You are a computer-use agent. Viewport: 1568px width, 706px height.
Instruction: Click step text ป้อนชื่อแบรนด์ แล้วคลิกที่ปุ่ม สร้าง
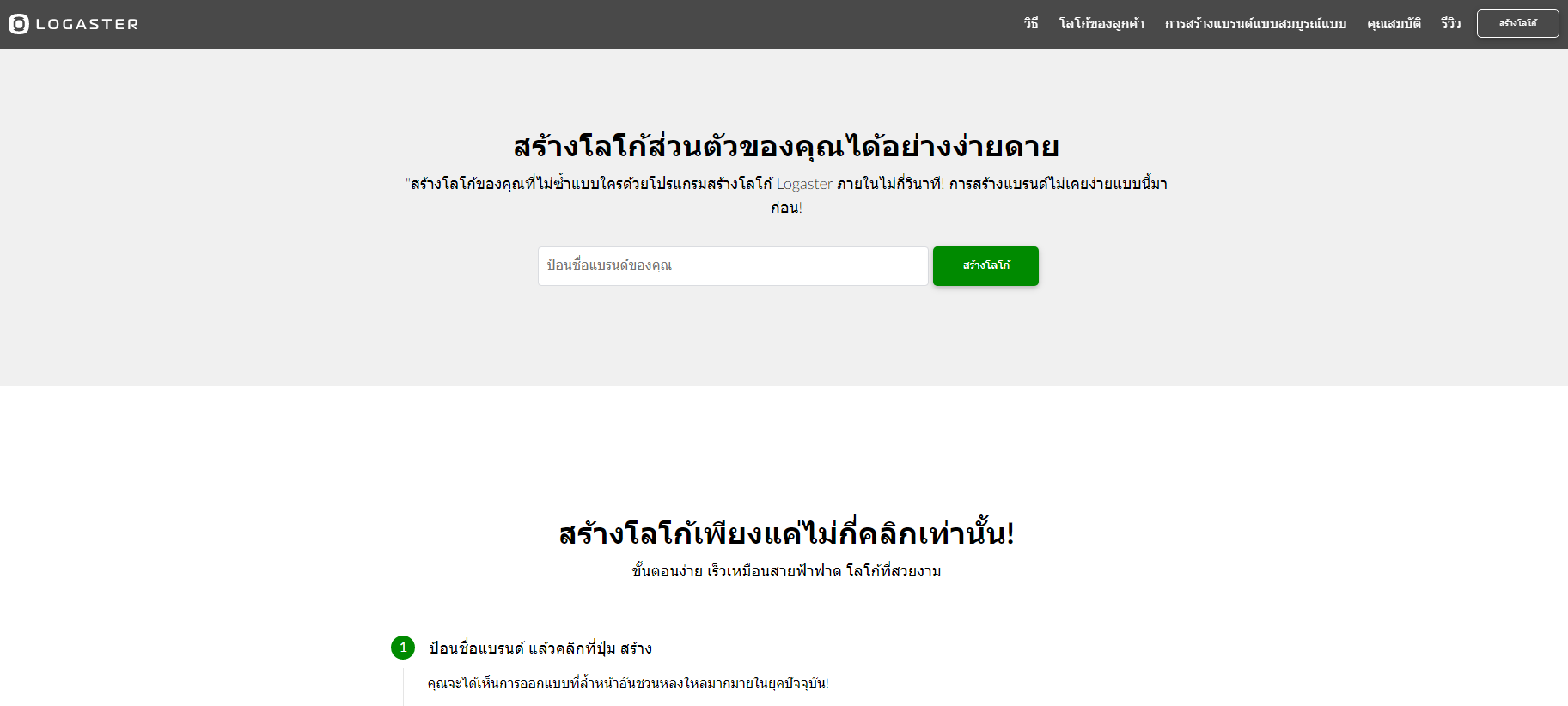(x=540, y=648)
